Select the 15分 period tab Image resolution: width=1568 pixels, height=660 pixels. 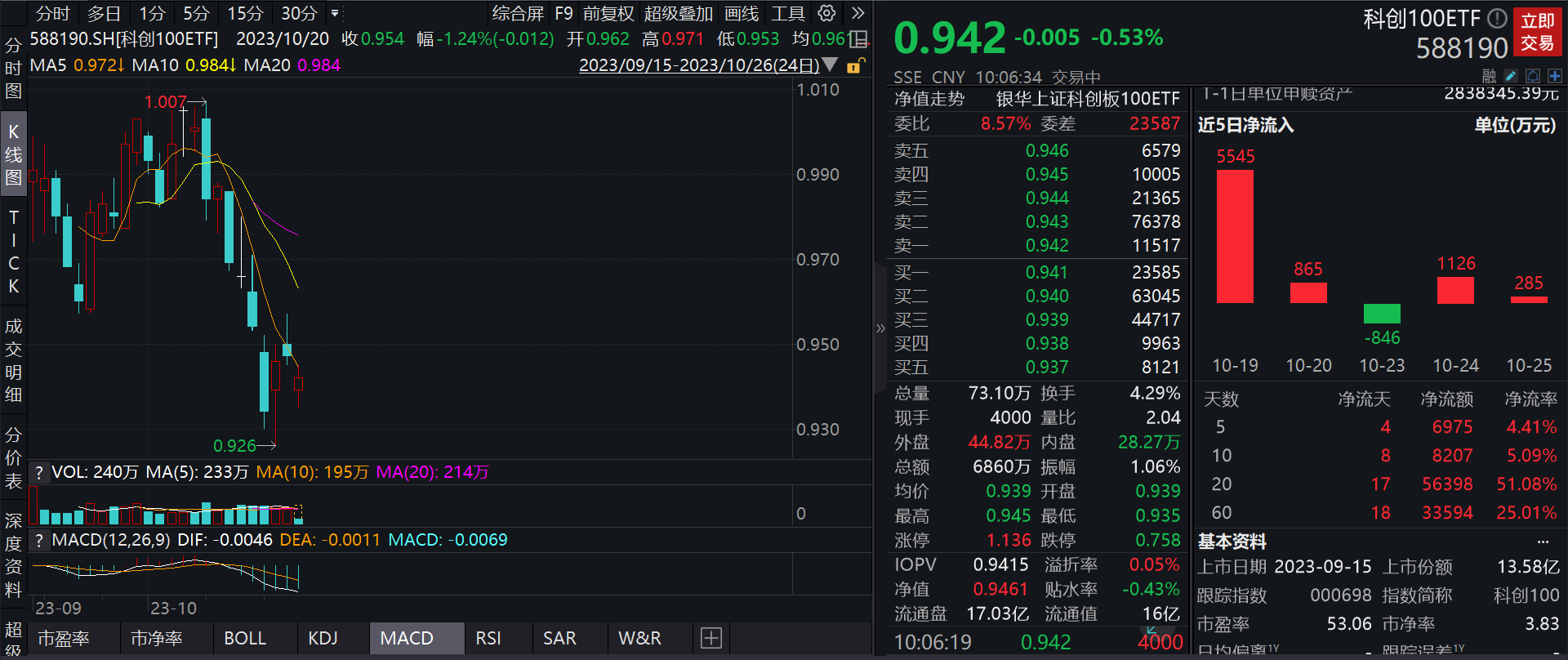245,13
